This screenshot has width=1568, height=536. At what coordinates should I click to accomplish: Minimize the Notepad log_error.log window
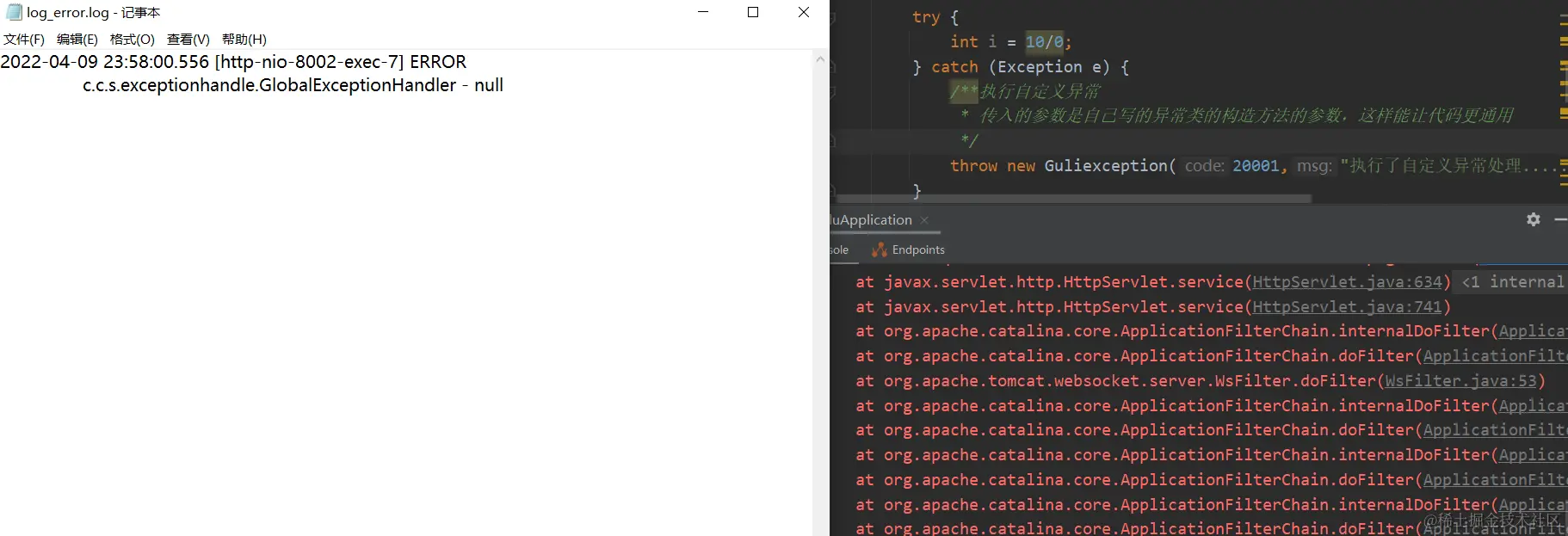click(x=703, y=12)
